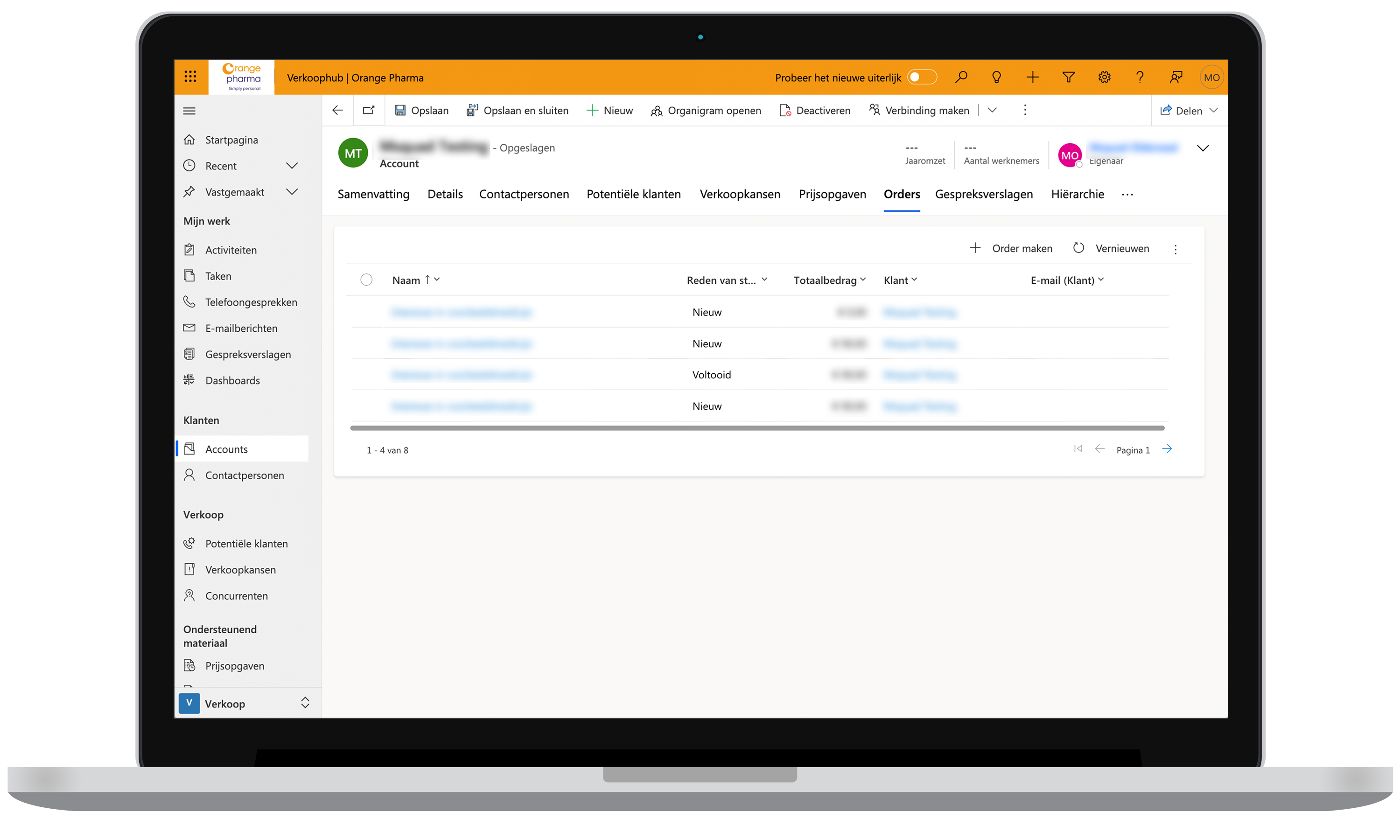The height and width of the screenshot is (840, 1400).
Task: Switch to the Hiërarchie tab
Action: [1078, 194]
